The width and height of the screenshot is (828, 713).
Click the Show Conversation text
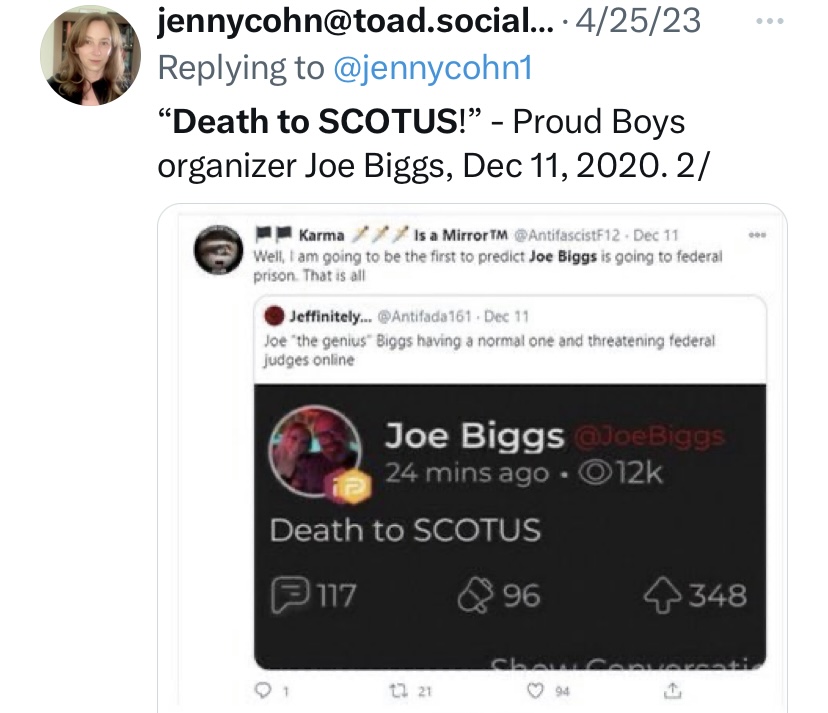628,663
